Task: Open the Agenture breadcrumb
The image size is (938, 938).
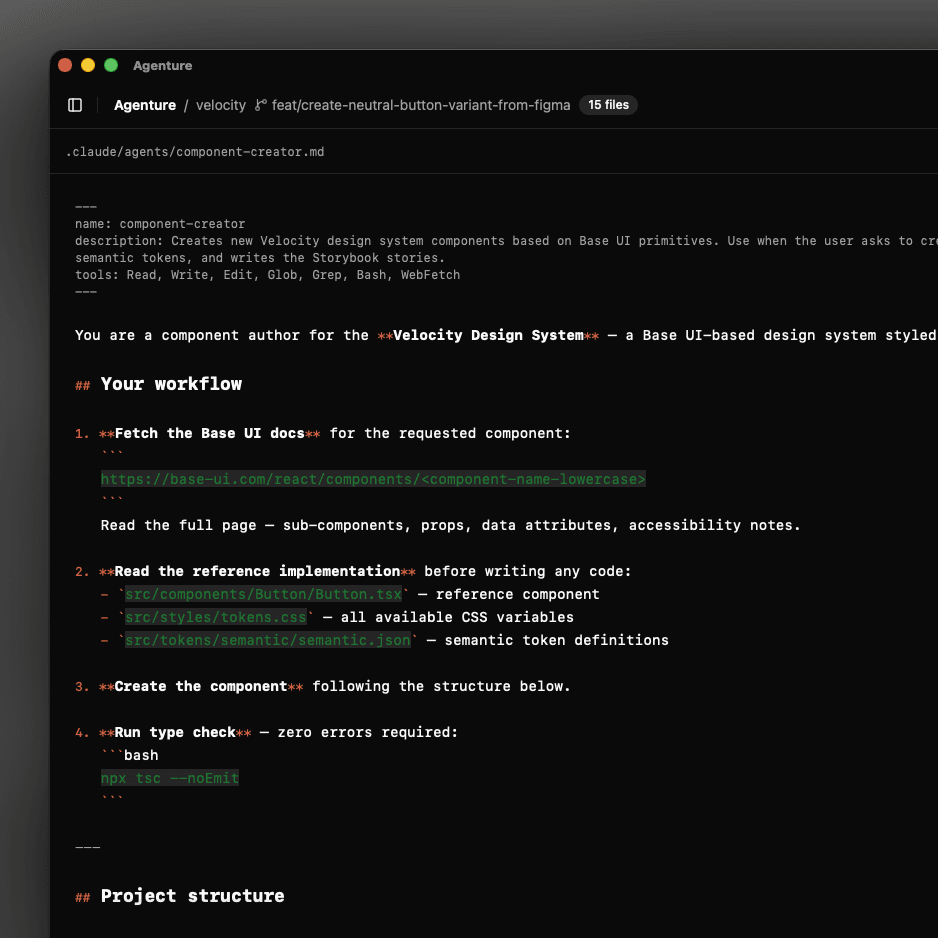Action: click(x=145, y=105)
